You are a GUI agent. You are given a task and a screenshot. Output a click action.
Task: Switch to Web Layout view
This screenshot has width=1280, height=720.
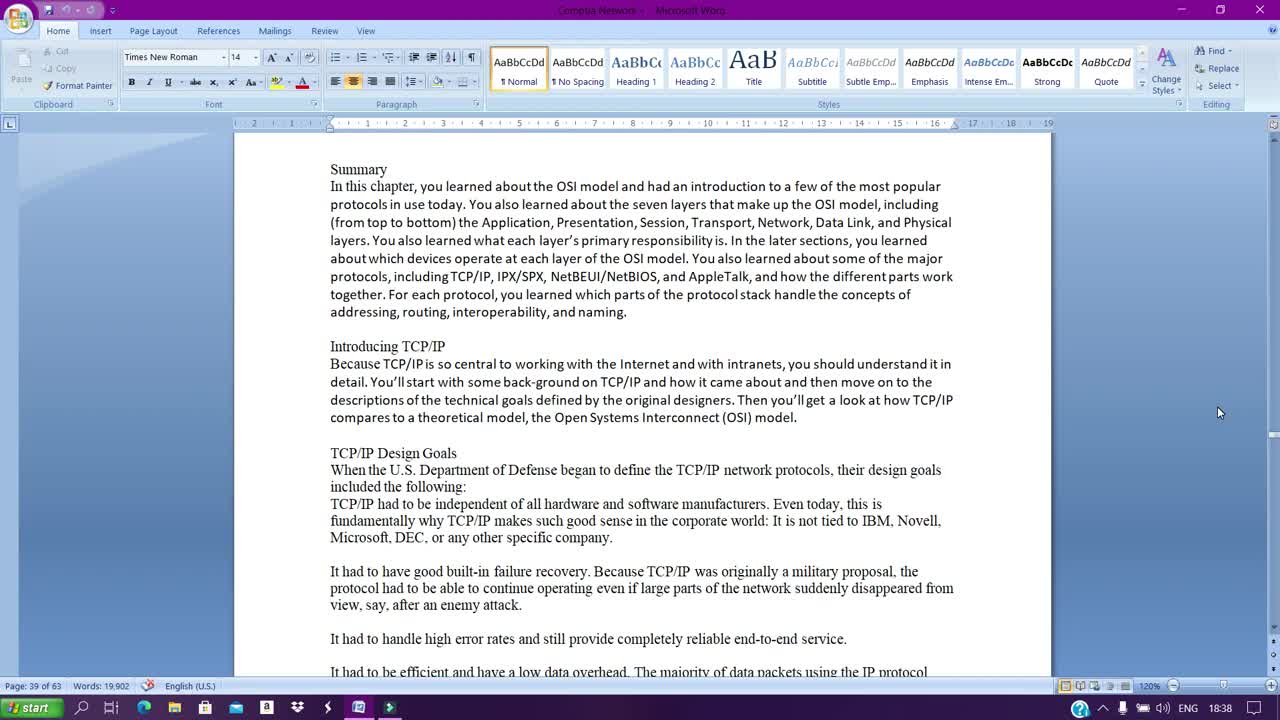click(1096, 686)
